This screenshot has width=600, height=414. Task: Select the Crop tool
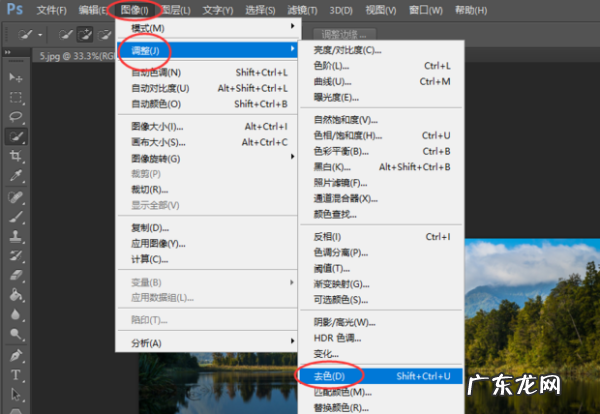pyautogui.click(x=16, y=156)
